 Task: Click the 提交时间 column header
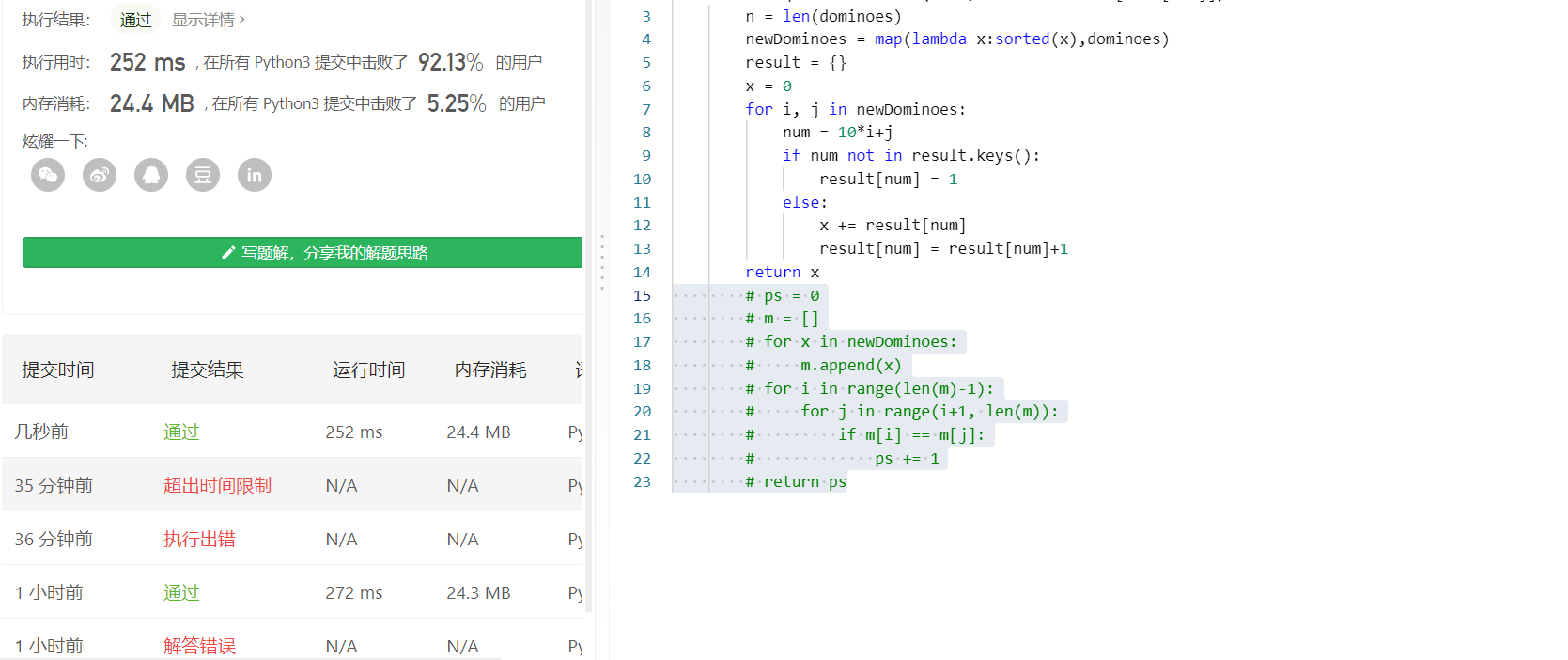58,369
